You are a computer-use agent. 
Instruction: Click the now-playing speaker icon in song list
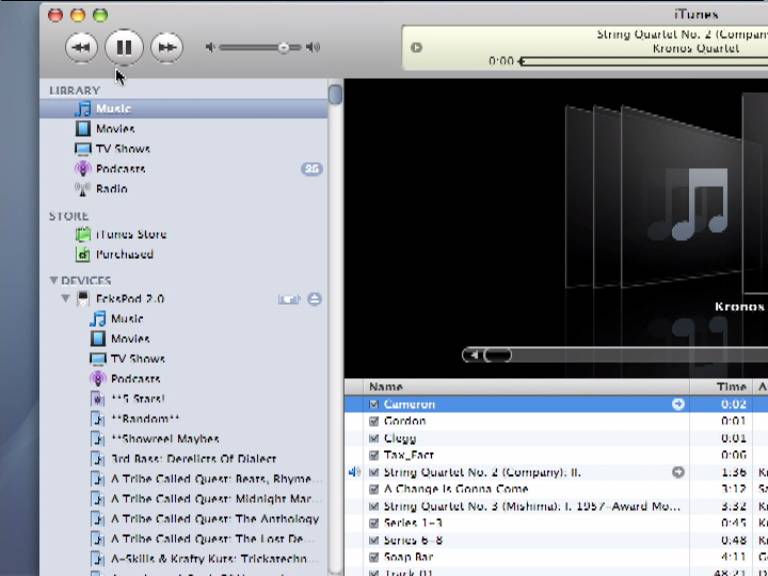(355, 472)
